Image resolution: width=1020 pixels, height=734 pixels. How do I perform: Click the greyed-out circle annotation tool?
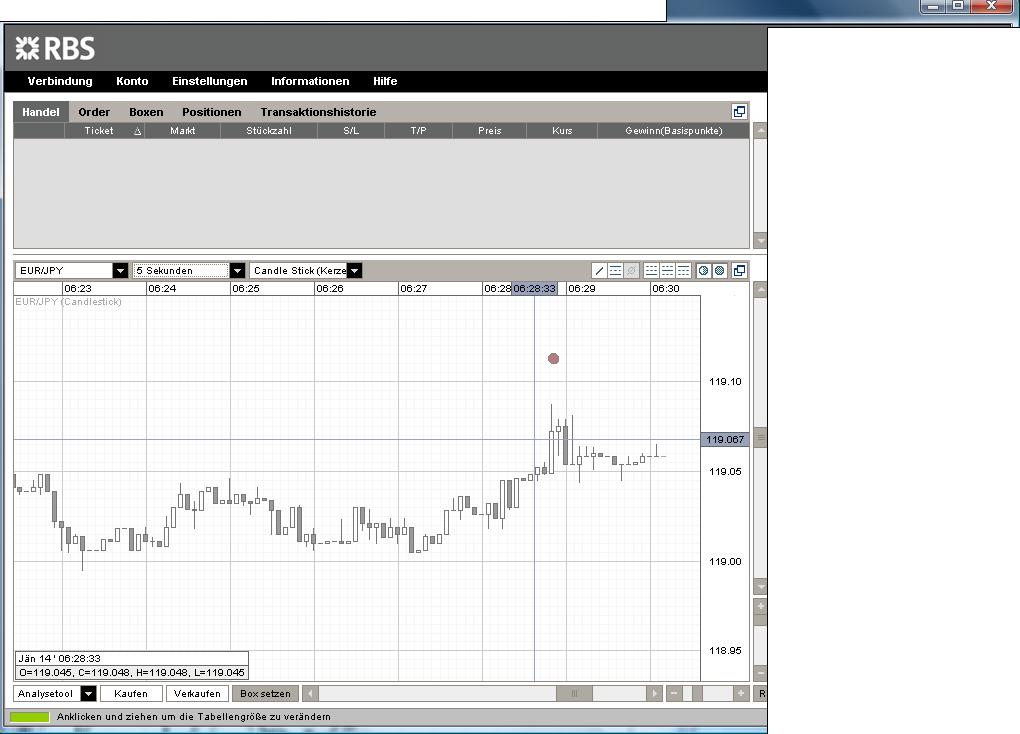tap(632, 270)
